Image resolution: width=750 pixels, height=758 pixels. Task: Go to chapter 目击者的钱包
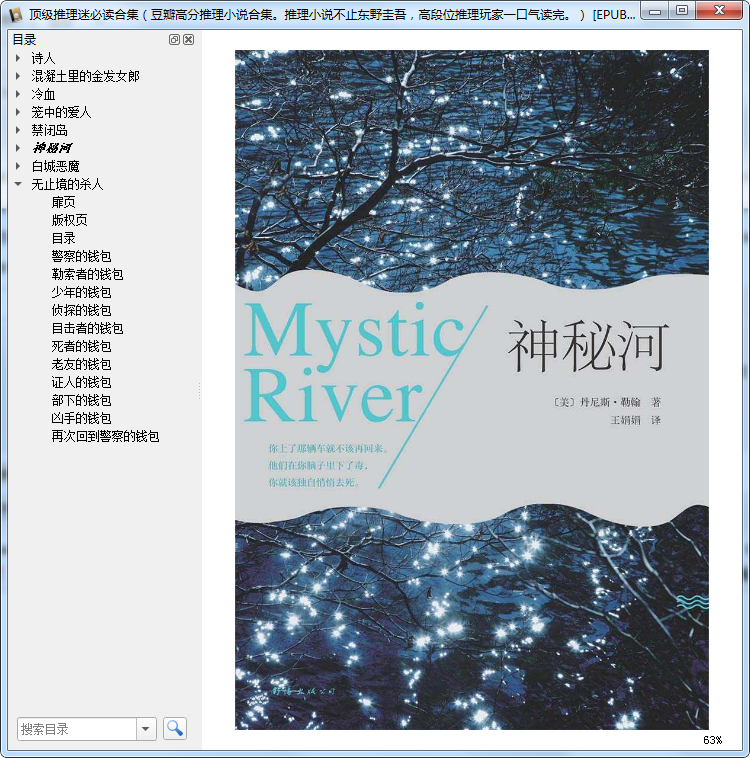(88, 328)
